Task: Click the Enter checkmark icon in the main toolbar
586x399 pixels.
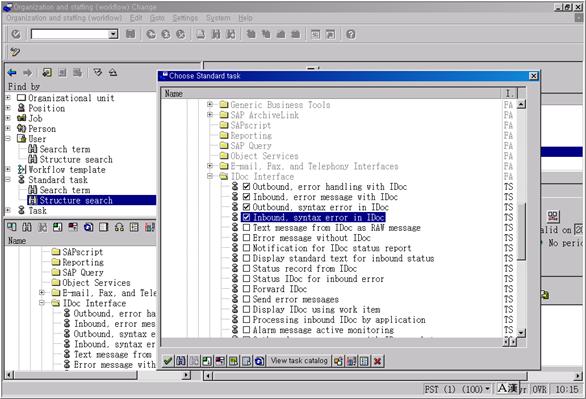Action: [x=16, y=34]
